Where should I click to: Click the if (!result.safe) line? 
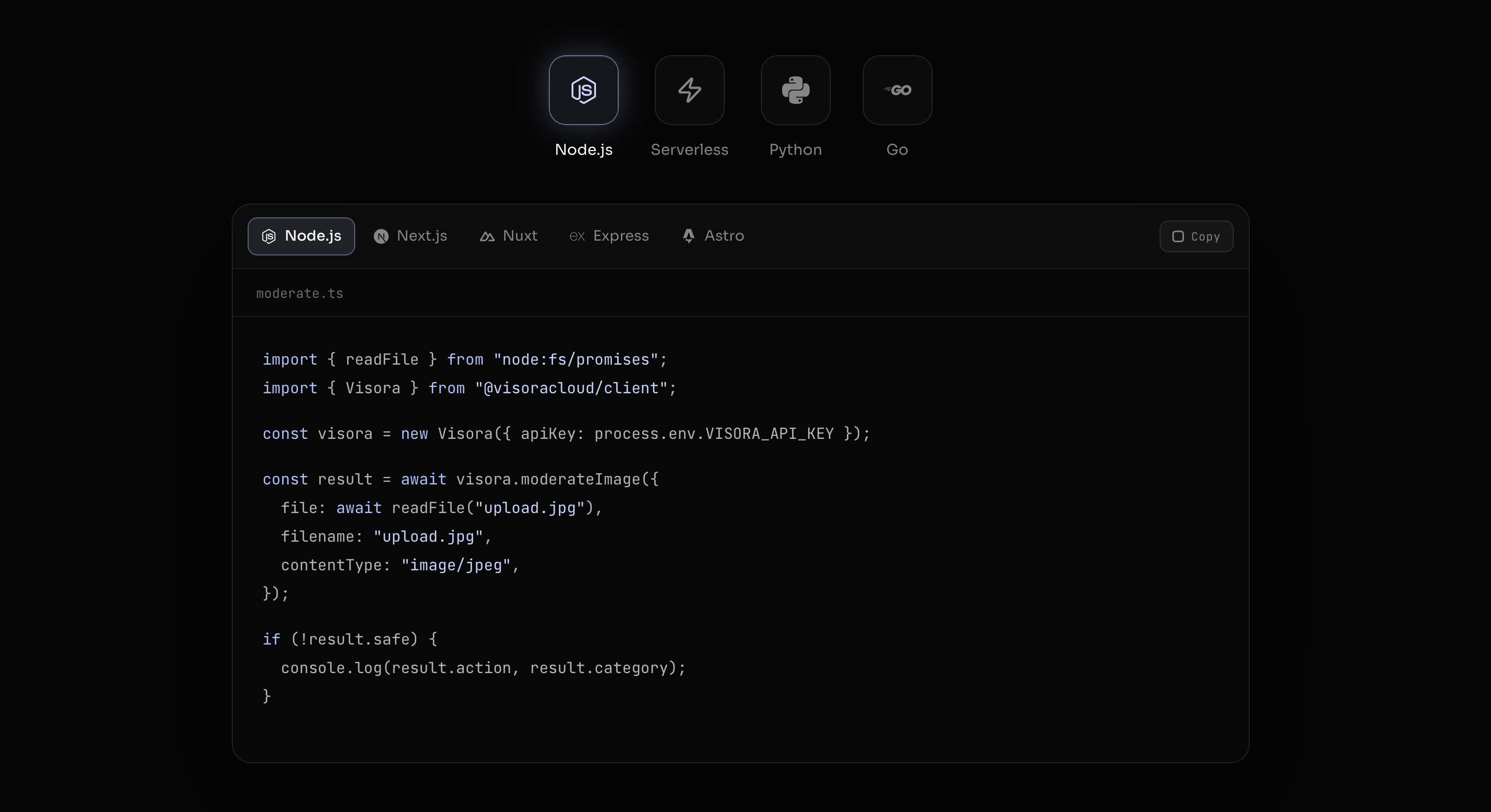pyautogui.click(x=350, y=639)
